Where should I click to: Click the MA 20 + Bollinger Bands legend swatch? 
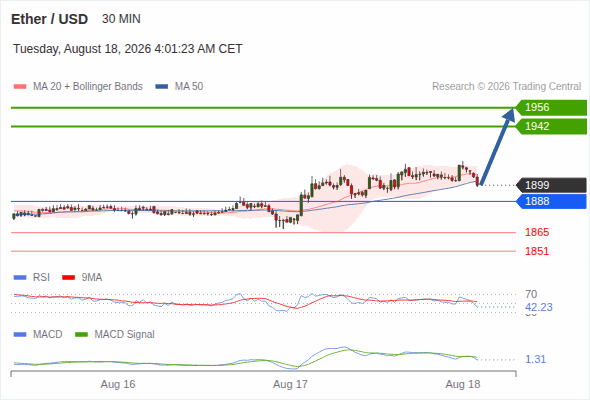point(20,87)
